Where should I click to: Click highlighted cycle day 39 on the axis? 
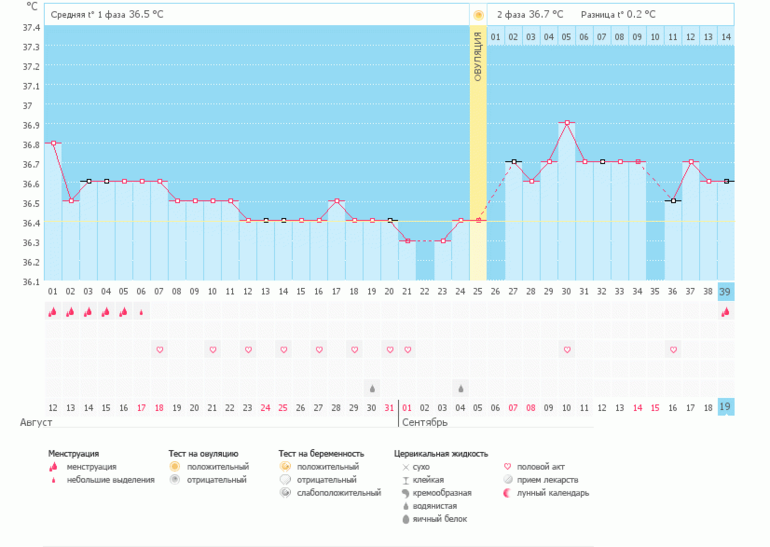point(726,291)
